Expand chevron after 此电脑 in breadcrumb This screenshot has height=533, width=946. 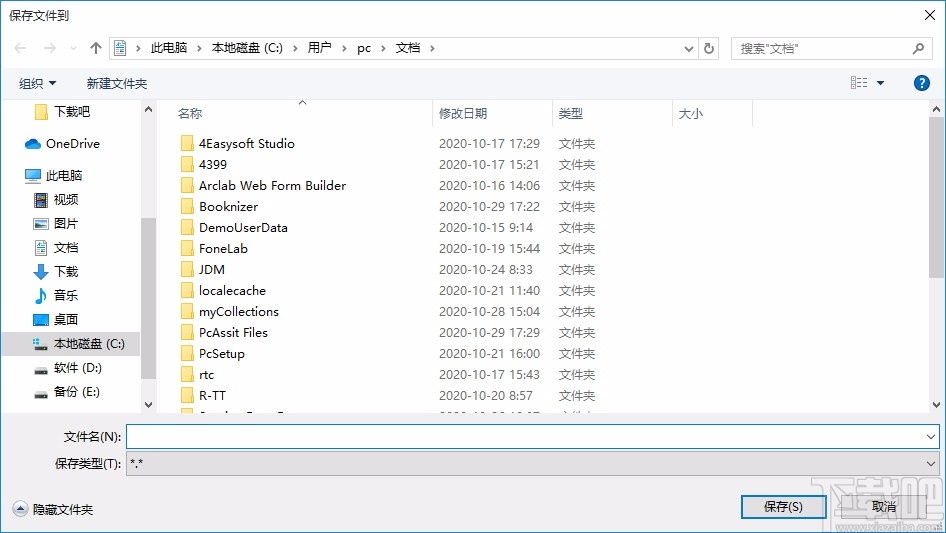click(199, 48)
